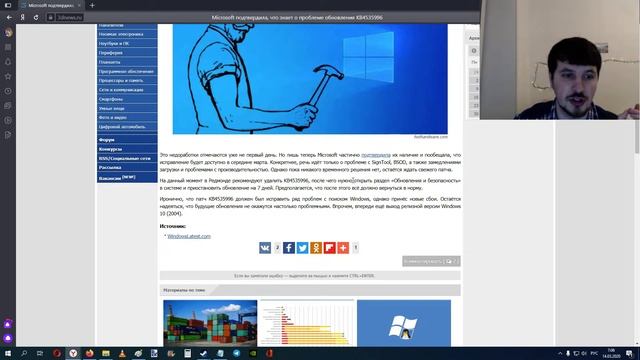This screenshot has height=360, width=640.
Task: Click the padlock site security icon
Action: point(51,18)
